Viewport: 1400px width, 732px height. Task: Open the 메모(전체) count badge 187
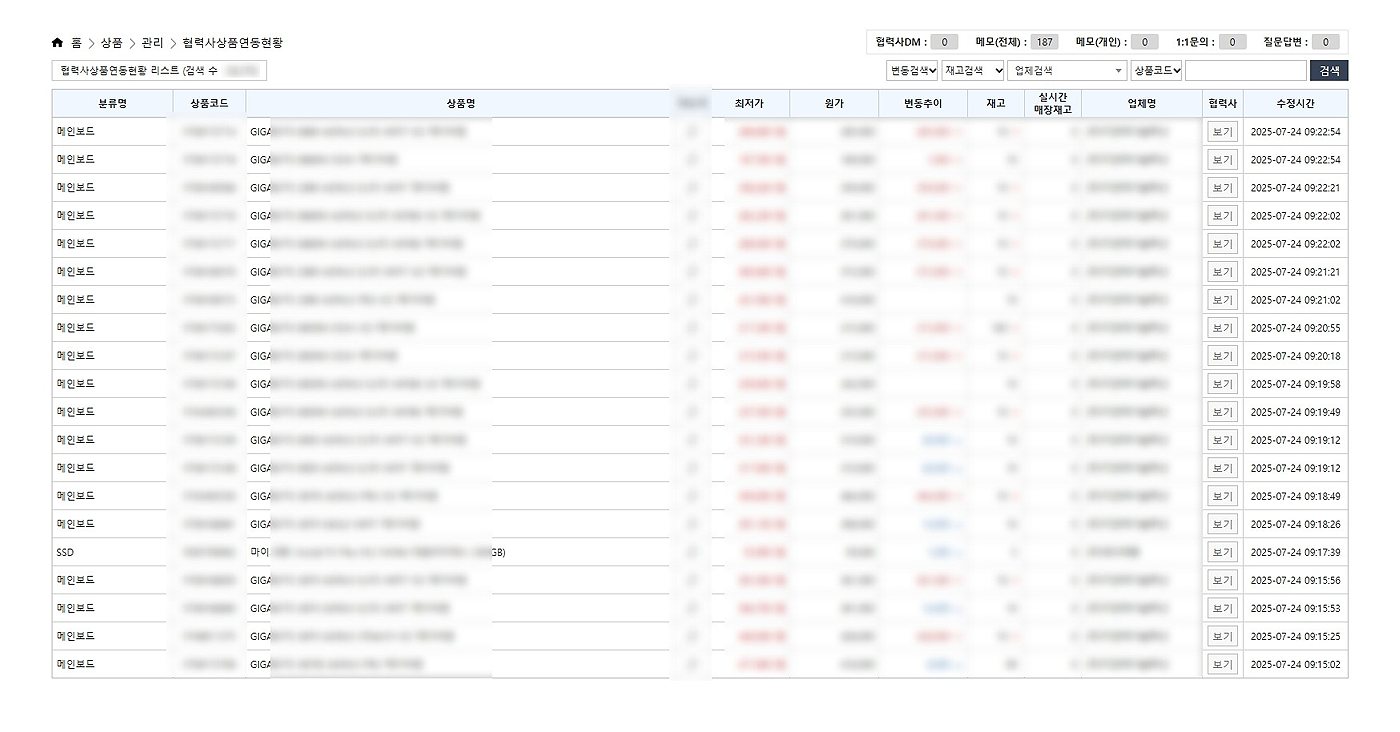[x=1044, y=42]
